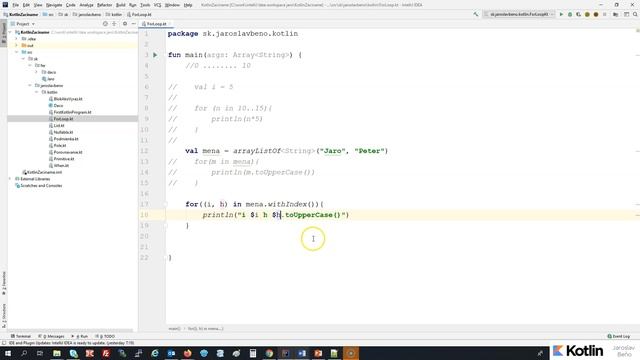This screenshot has width=640, height=360.
Task: Collapse the jaroslavbeno package node
Action: pos(30,86)
